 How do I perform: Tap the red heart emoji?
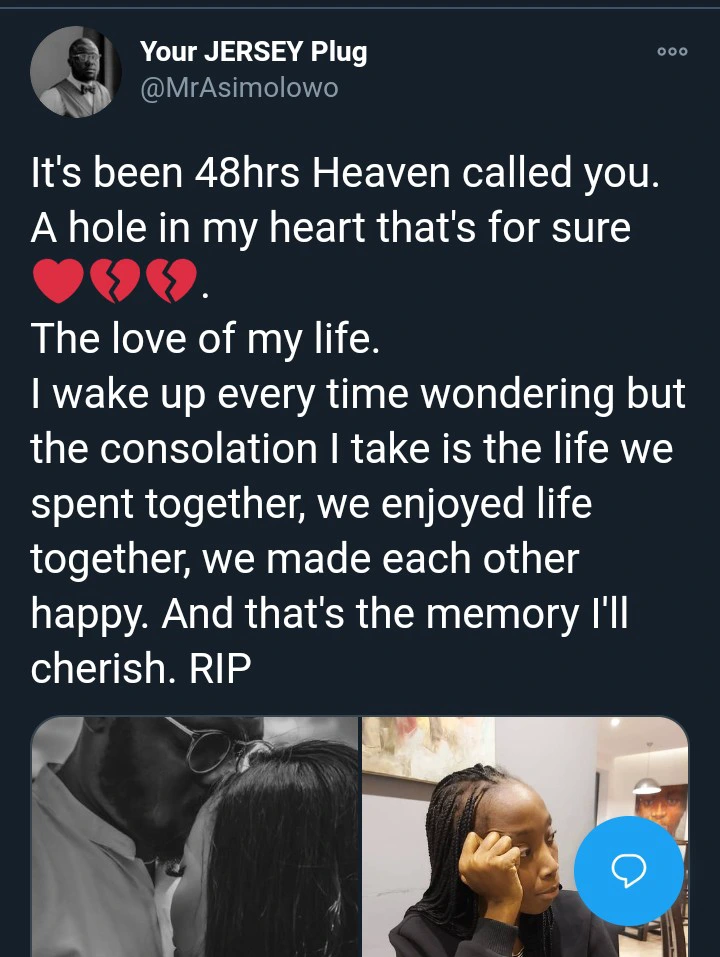57,281
